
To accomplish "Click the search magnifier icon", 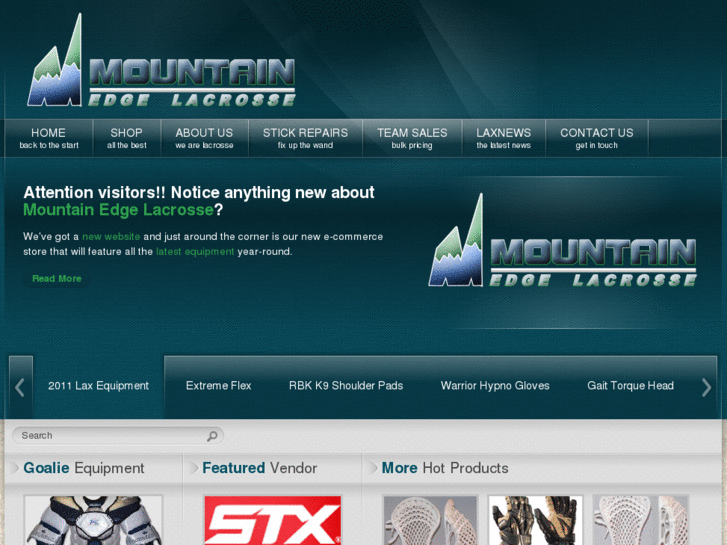I will pos(212,436).
